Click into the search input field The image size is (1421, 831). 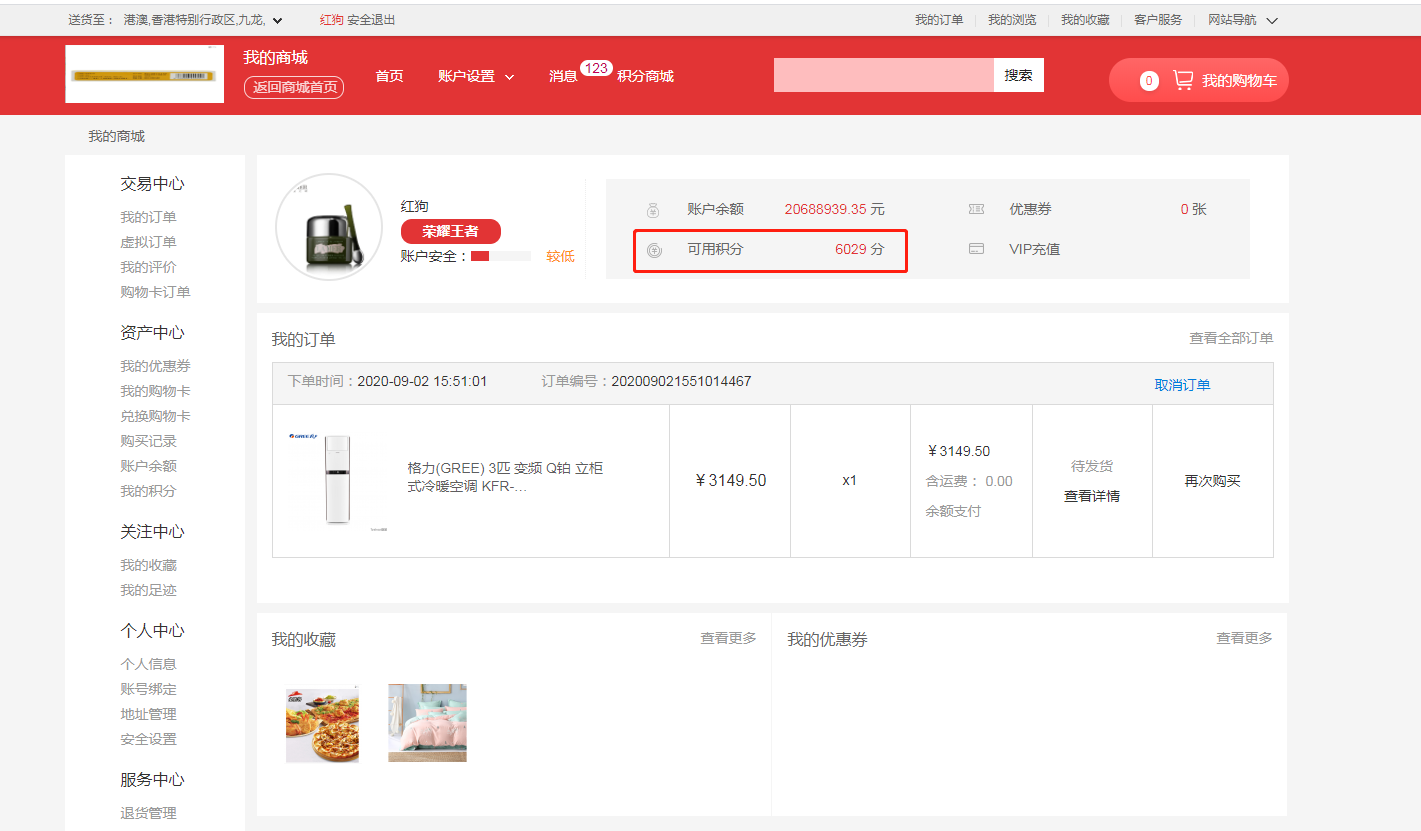click(882, 75)
